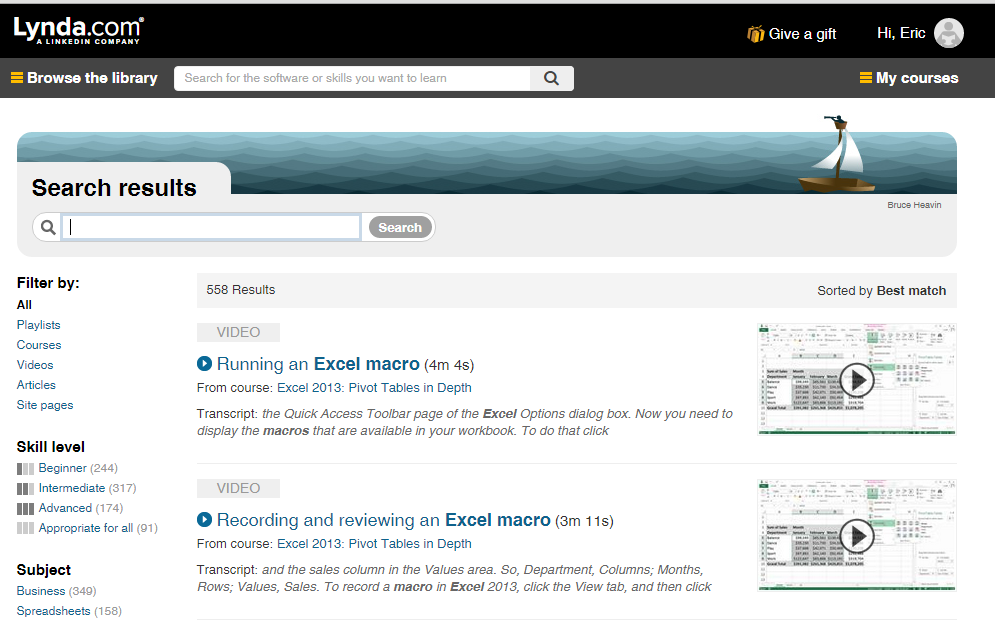
Task: Filter results by Site pages
Action: [x=45, y=405]
